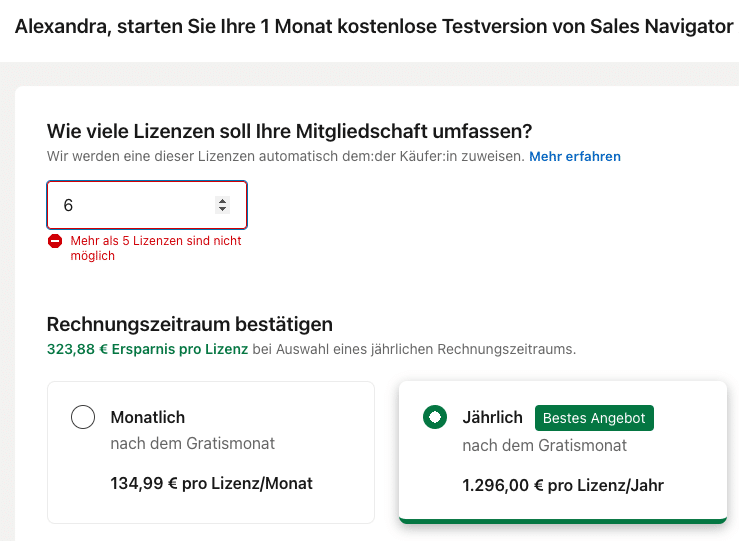
Task: Click the heading 'Rechnungszeitraum bestätigen'
Action: (189, 324)
